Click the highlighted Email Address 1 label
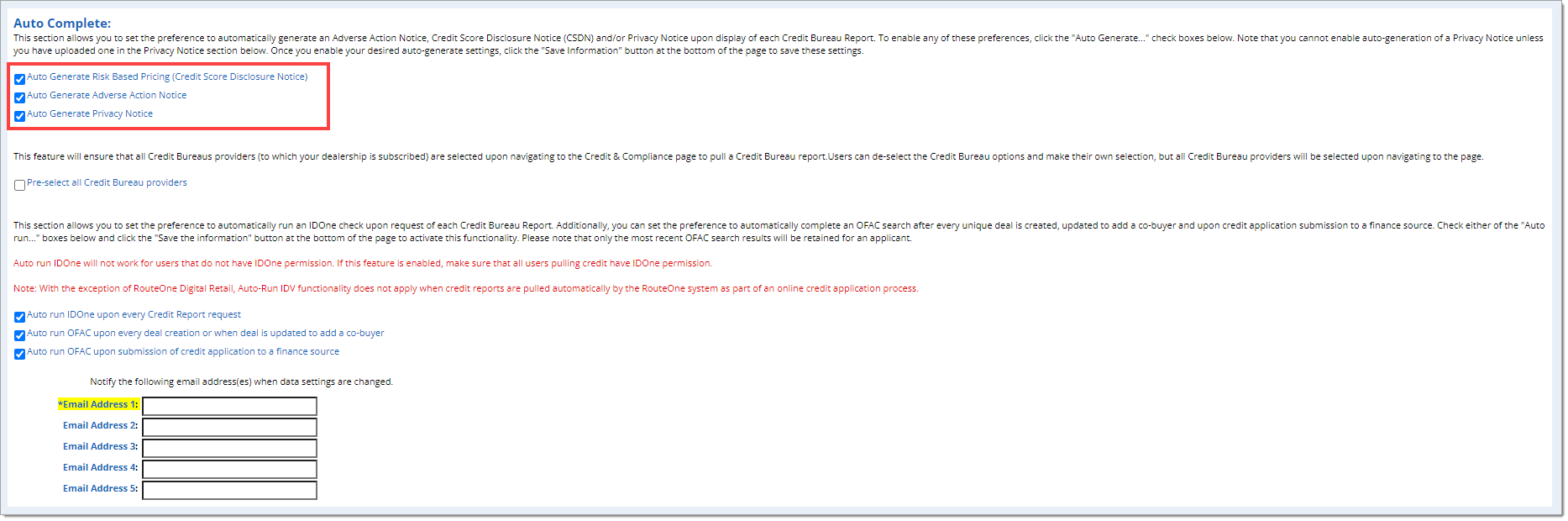The image size is (1568, 521). point(98,404)
